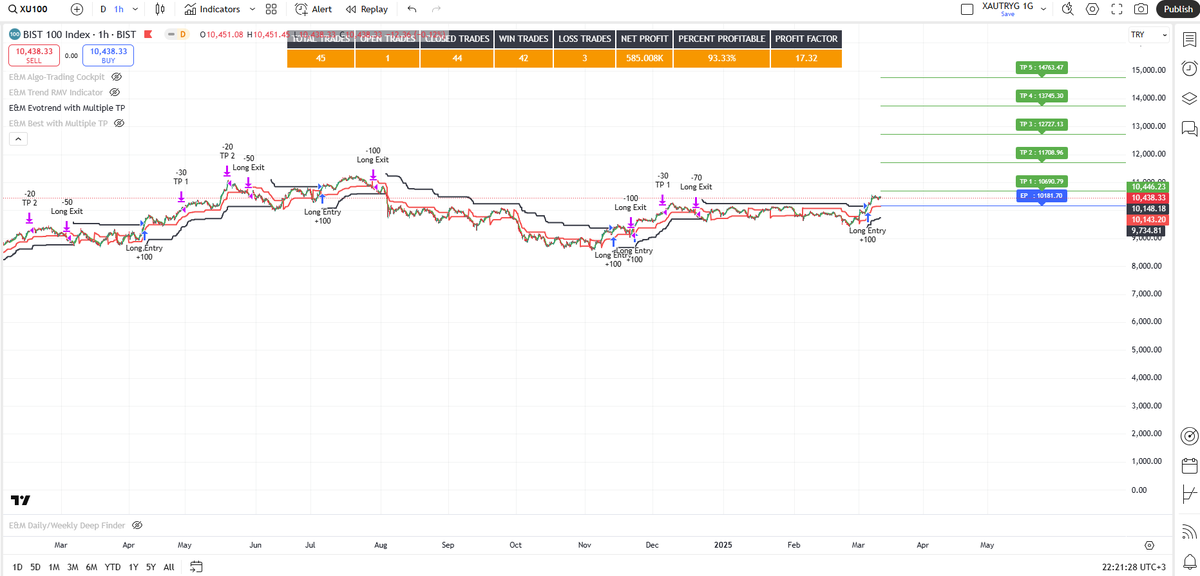The width and height of the screenshot is (1200, 576).
Task: Click the TP 3 : 12727.13 label
Action: point(1041,124)
